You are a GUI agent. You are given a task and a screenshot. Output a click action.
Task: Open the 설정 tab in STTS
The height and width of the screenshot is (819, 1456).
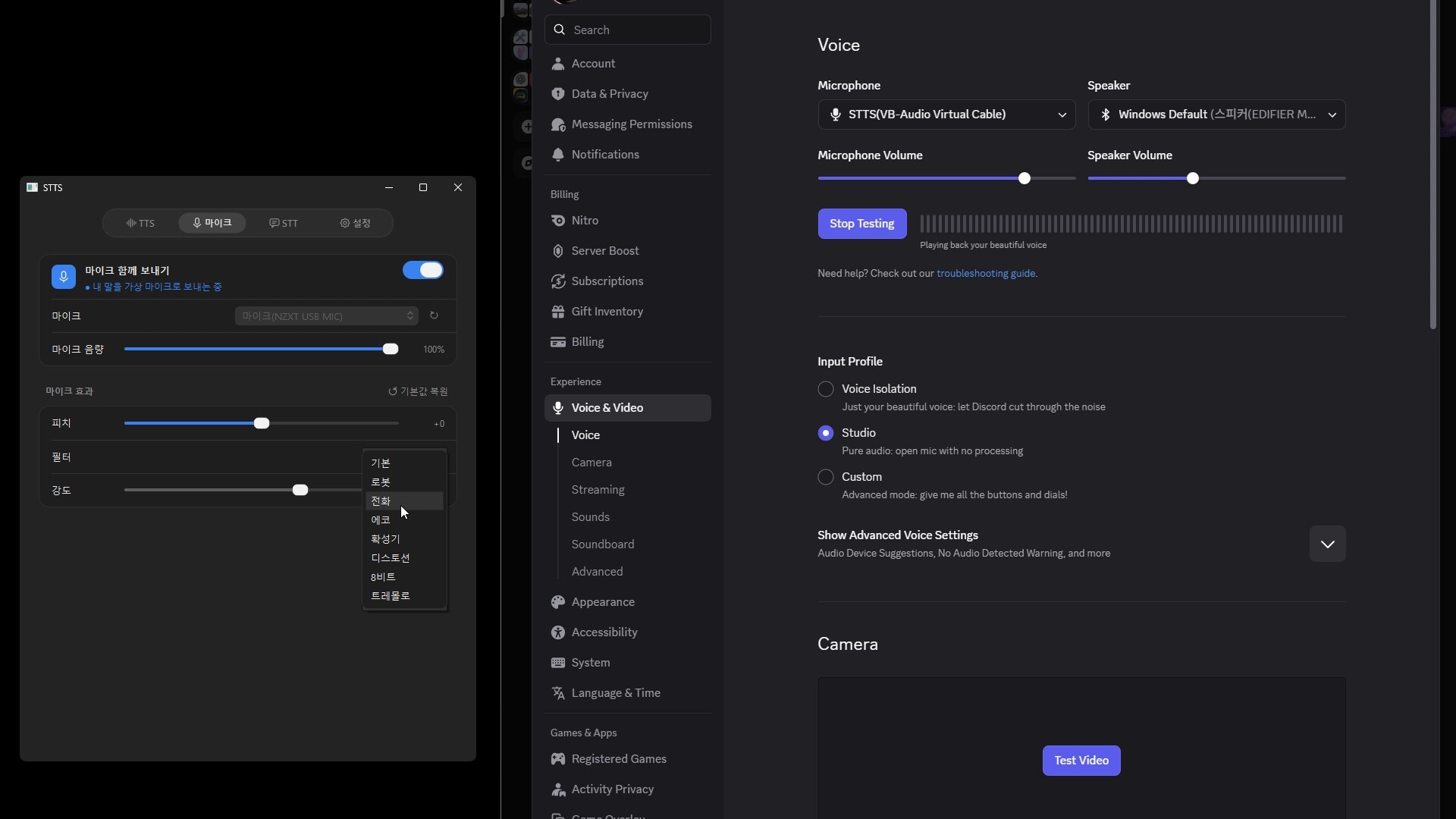356,223
